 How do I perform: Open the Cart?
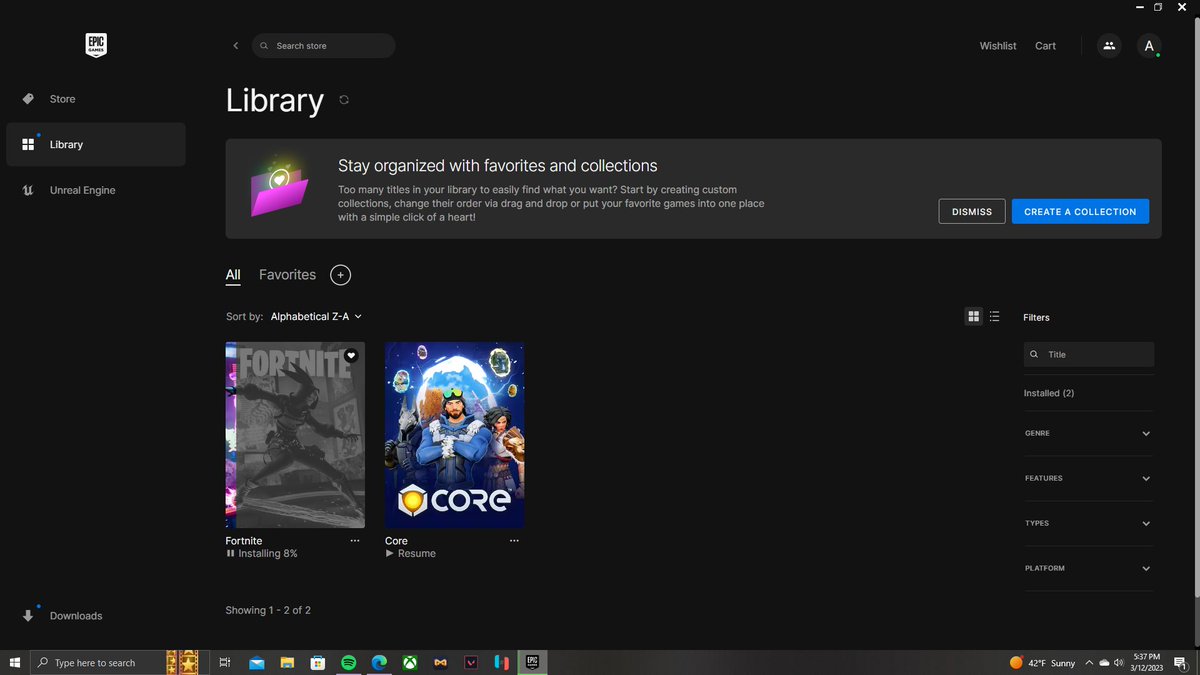pos(1045,46)
